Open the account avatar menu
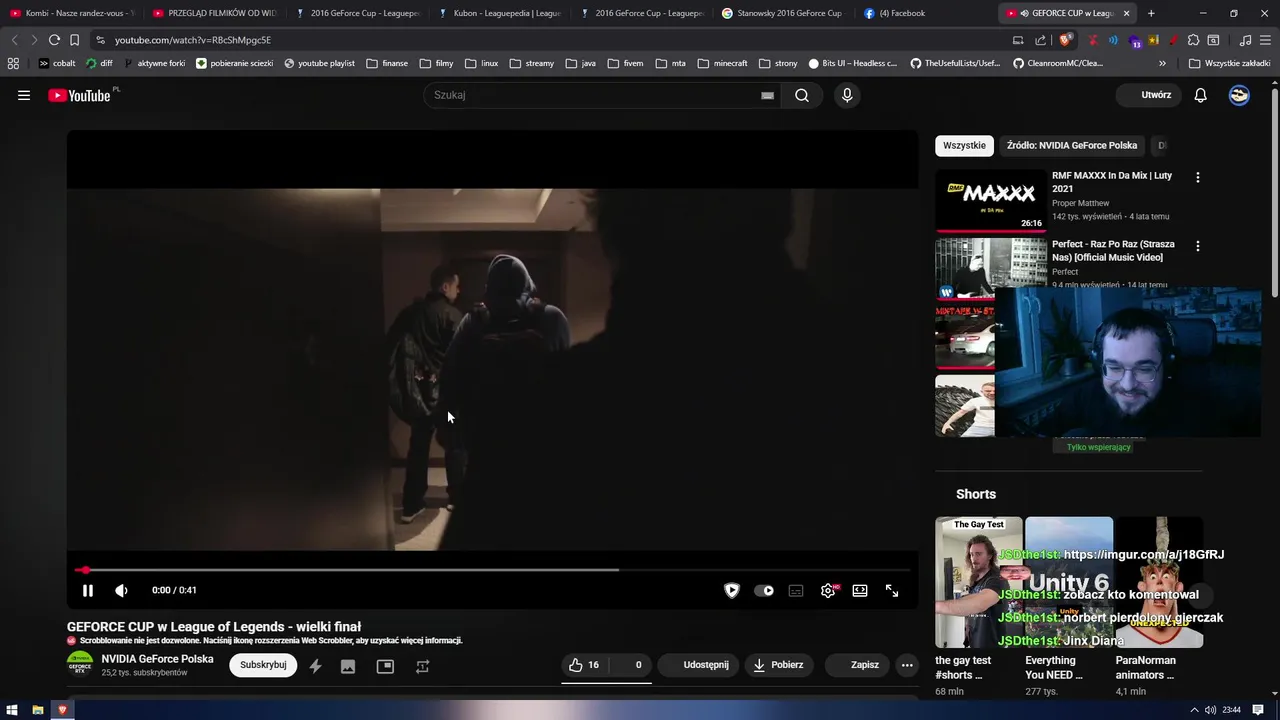Screen dimensions: 1280x720 click(1239, 95)
